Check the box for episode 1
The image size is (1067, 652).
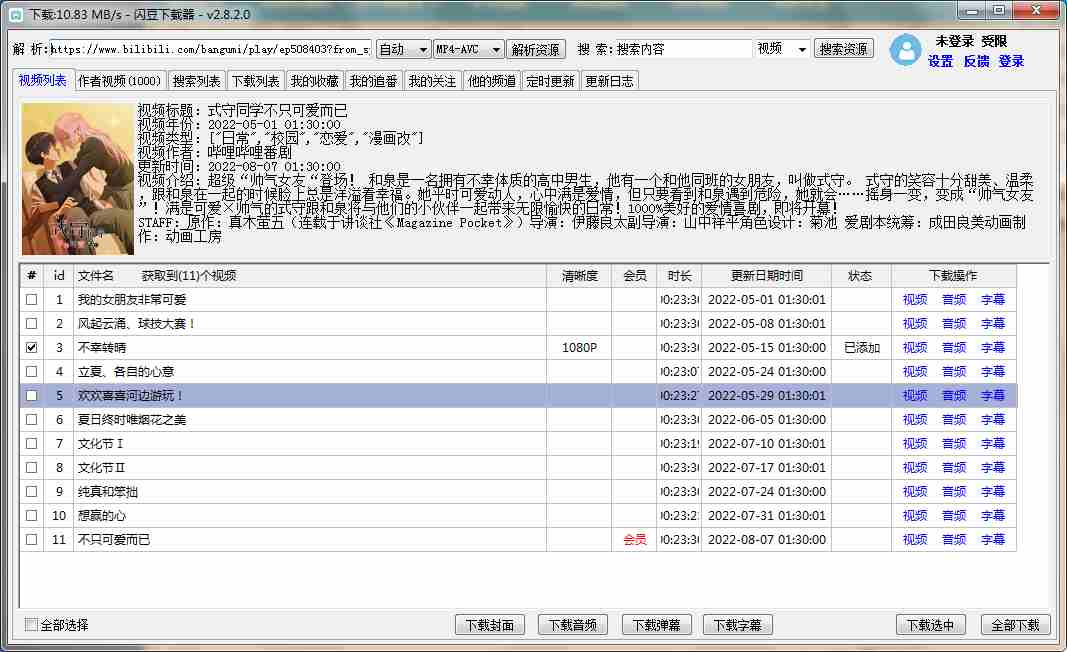(31, 299)
